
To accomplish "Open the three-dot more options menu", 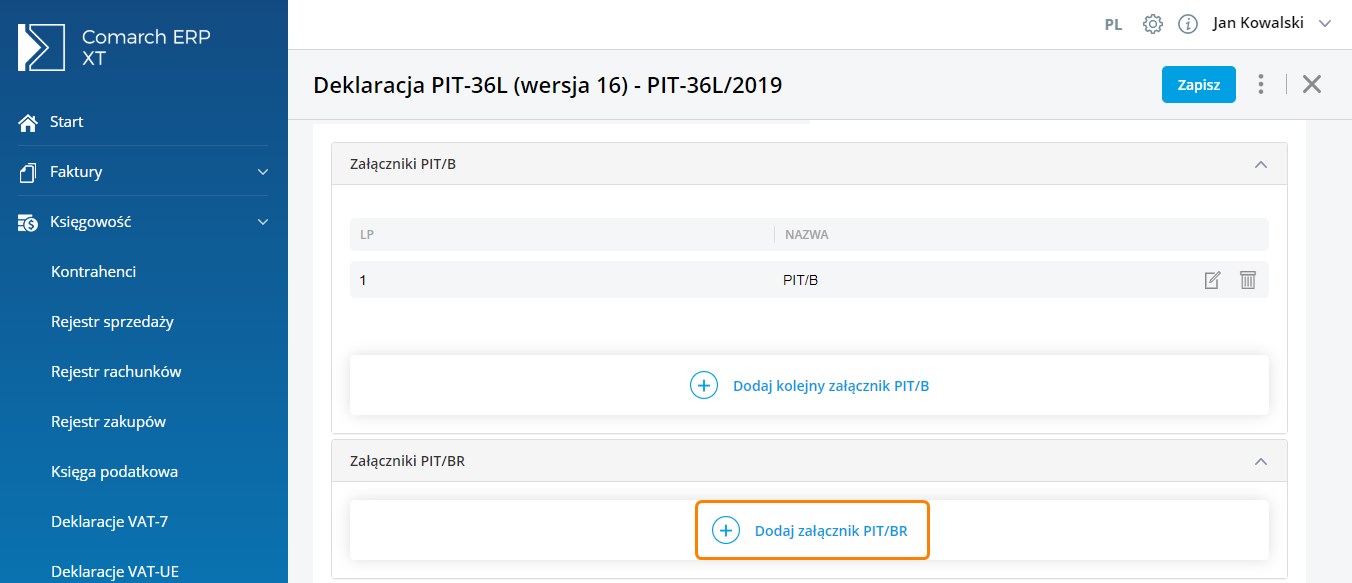I will click(1261, 84).
